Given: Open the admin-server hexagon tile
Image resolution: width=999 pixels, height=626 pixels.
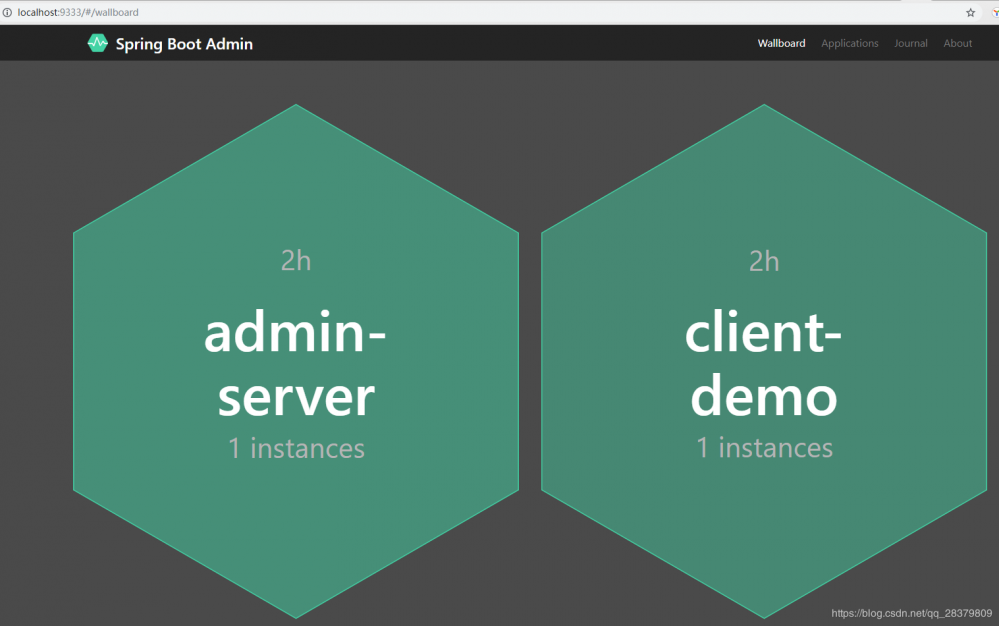Looking at the screenshot, I should tap(296, 361).
